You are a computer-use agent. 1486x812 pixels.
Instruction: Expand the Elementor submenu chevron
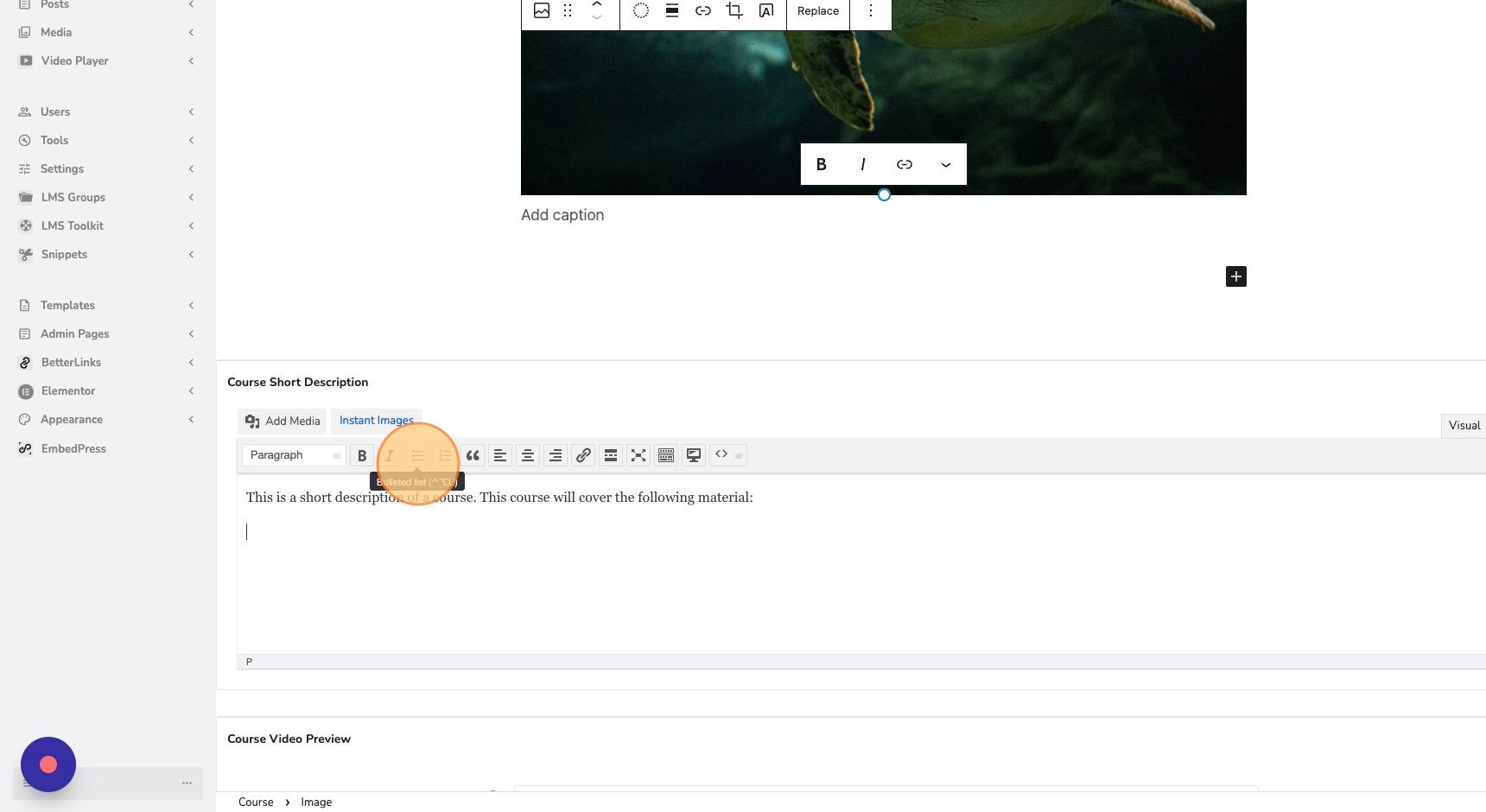click(191, 390)
